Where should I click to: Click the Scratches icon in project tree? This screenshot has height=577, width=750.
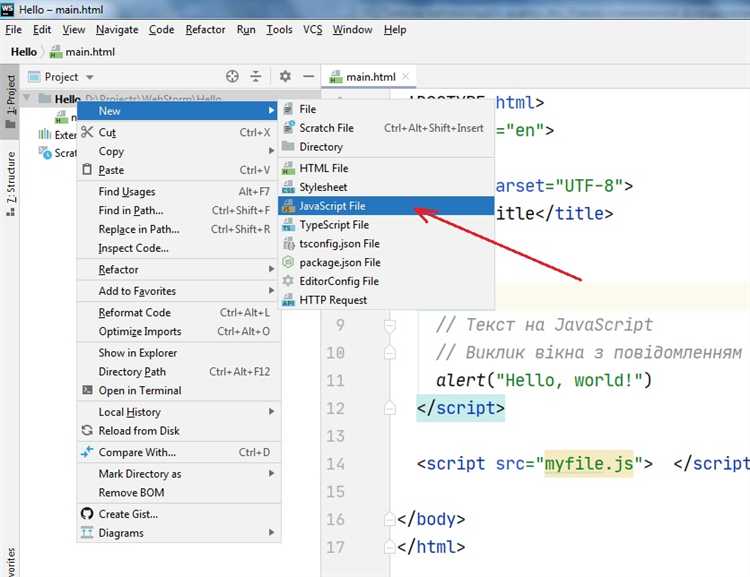click(x=45, y=153)
